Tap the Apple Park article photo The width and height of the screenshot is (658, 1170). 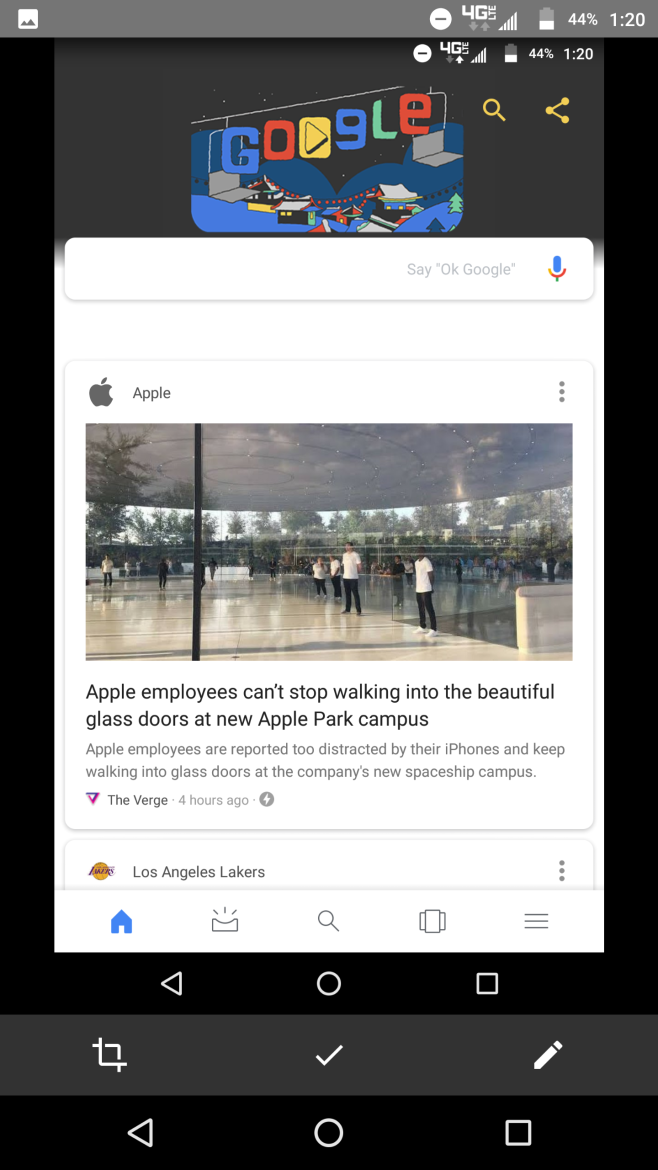(329, 542)
